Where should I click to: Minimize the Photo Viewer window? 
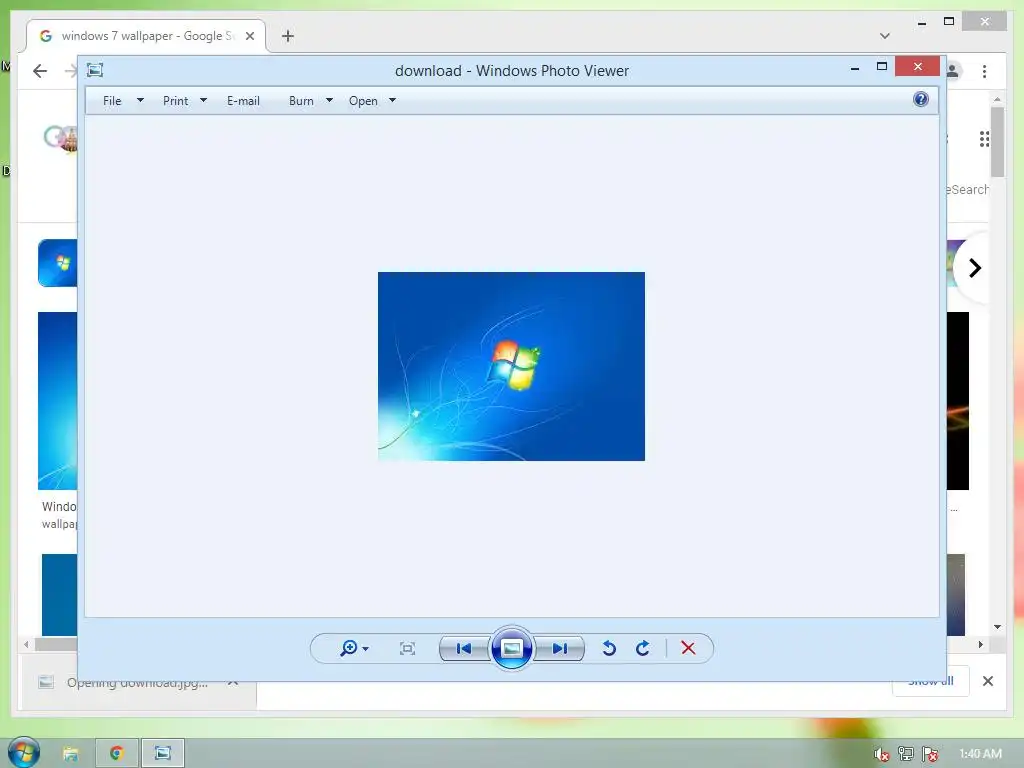click(855, 67)
